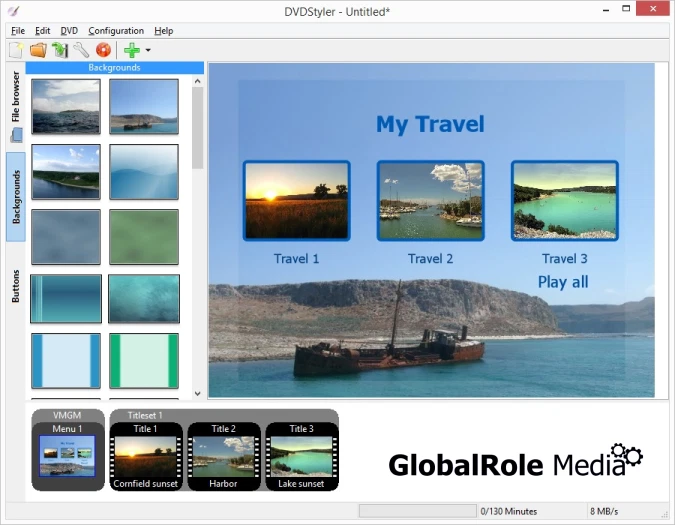The width and height of the screenshot is (675, 525).
Task: Click the green plus Add icon
Action: click(x=131, y=49)
